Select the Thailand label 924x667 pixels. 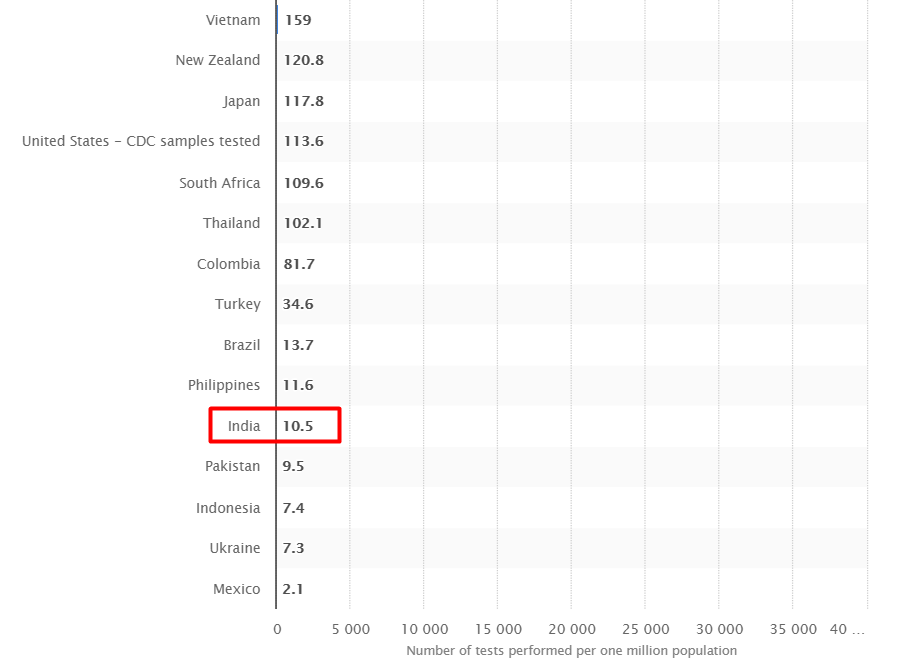tap(232, 223)
